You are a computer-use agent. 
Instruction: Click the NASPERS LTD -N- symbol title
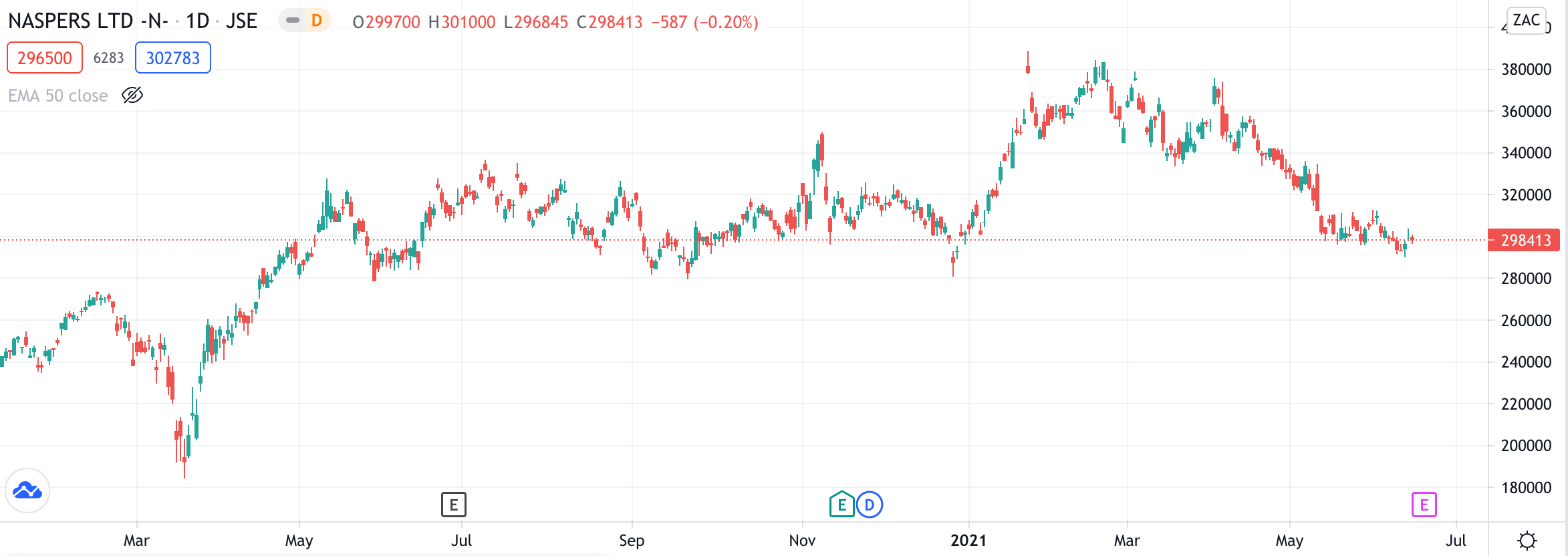pos(88,21)
